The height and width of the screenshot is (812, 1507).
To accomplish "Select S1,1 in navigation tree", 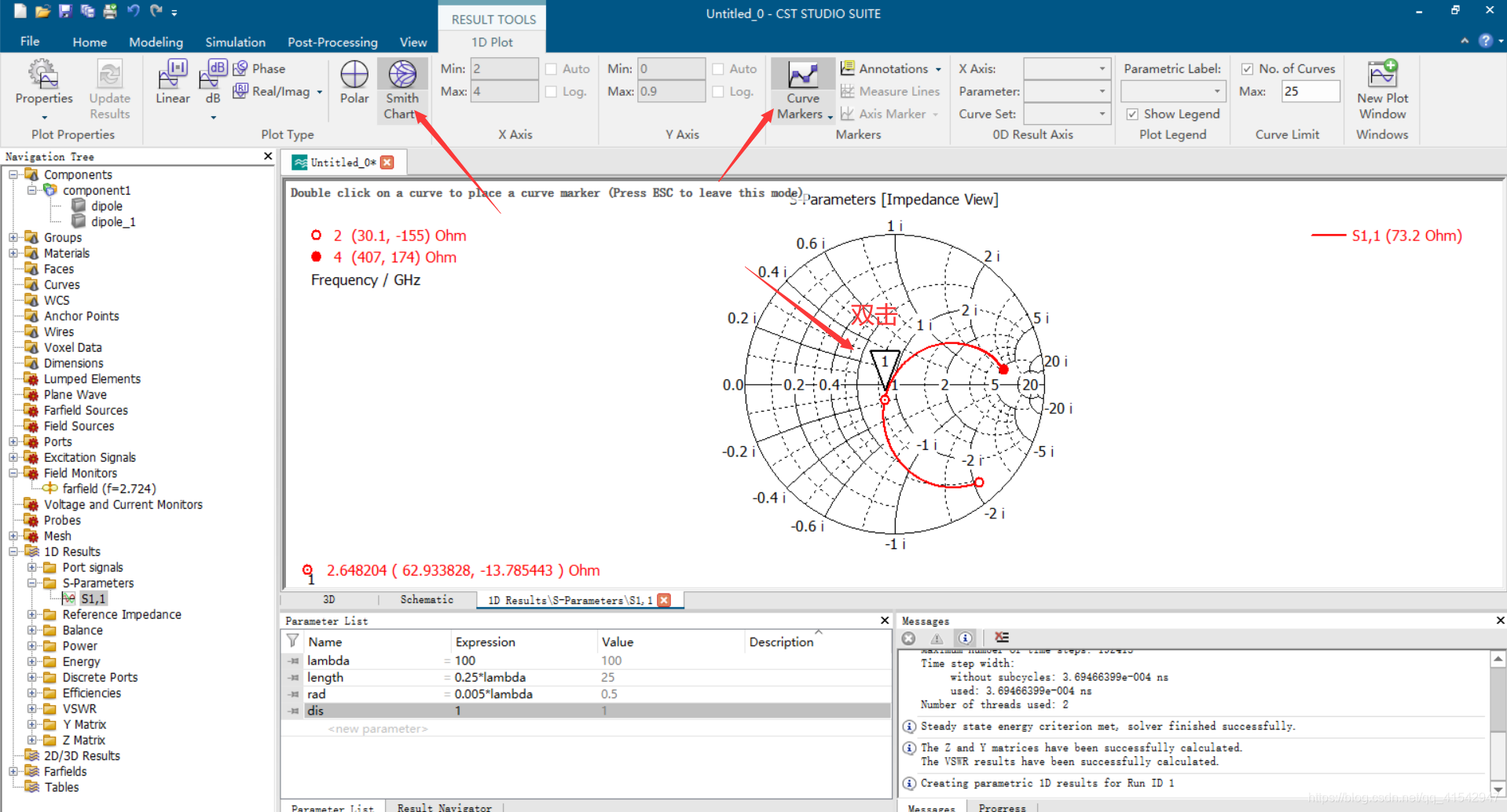I will [93, 598].
